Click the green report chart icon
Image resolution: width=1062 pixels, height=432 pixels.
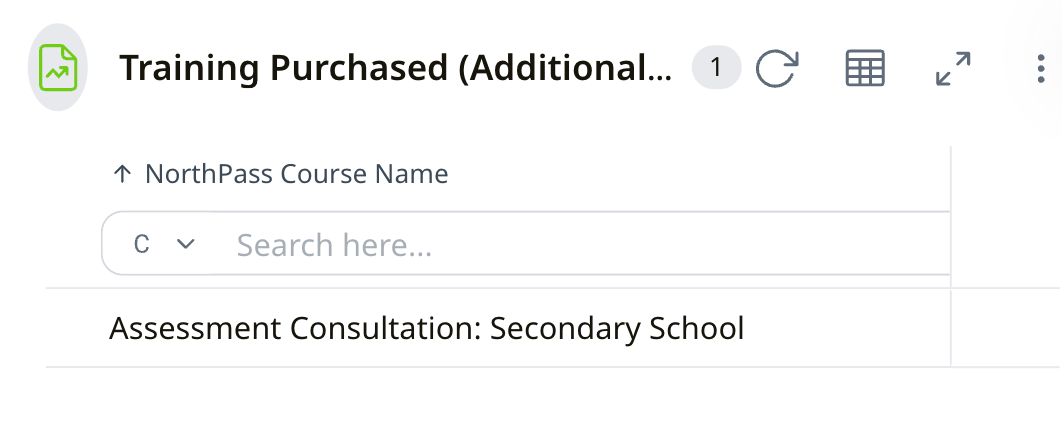tap(57, 68)
